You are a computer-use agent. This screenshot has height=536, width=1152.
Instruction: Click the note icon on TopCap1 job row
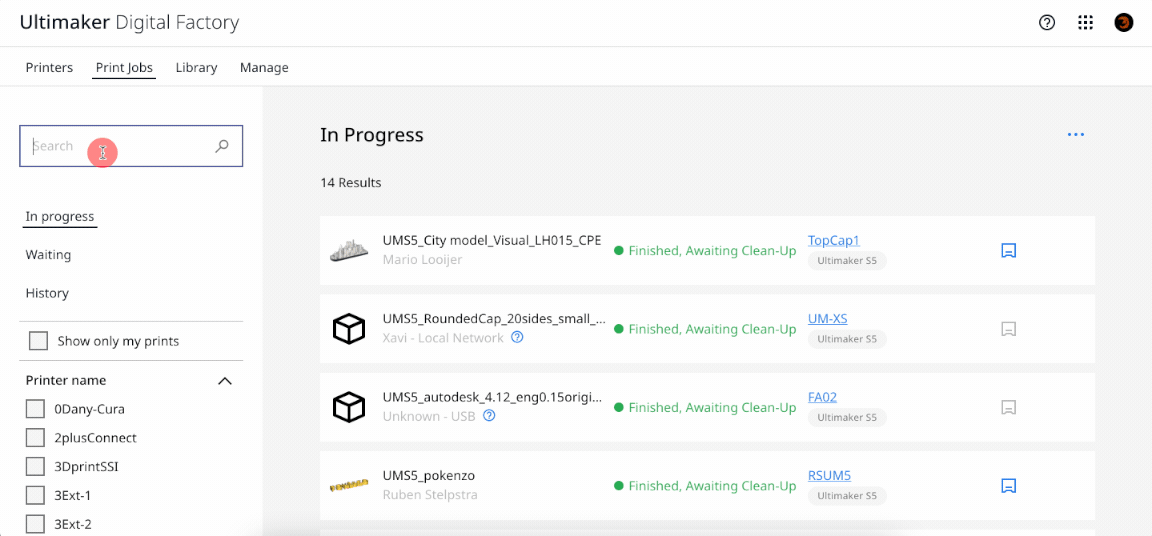(1009, 251)
